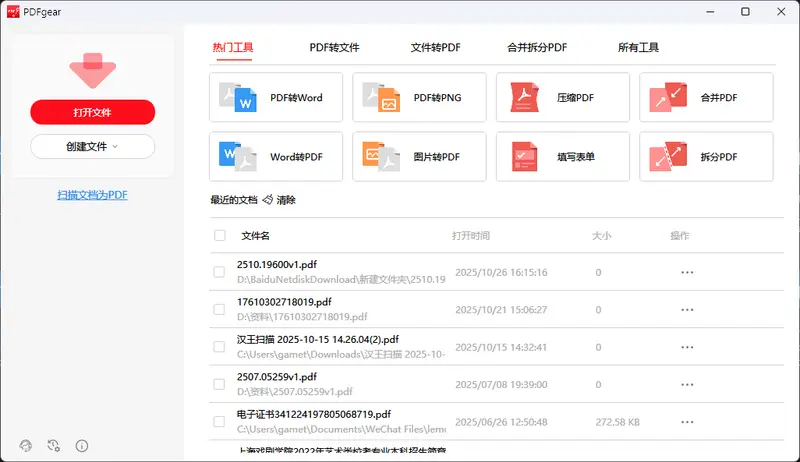Open file 电子证书341224197805068719.pdf by name
The image size is (800, 462).
pyautogui.click(x=314, y=414)
